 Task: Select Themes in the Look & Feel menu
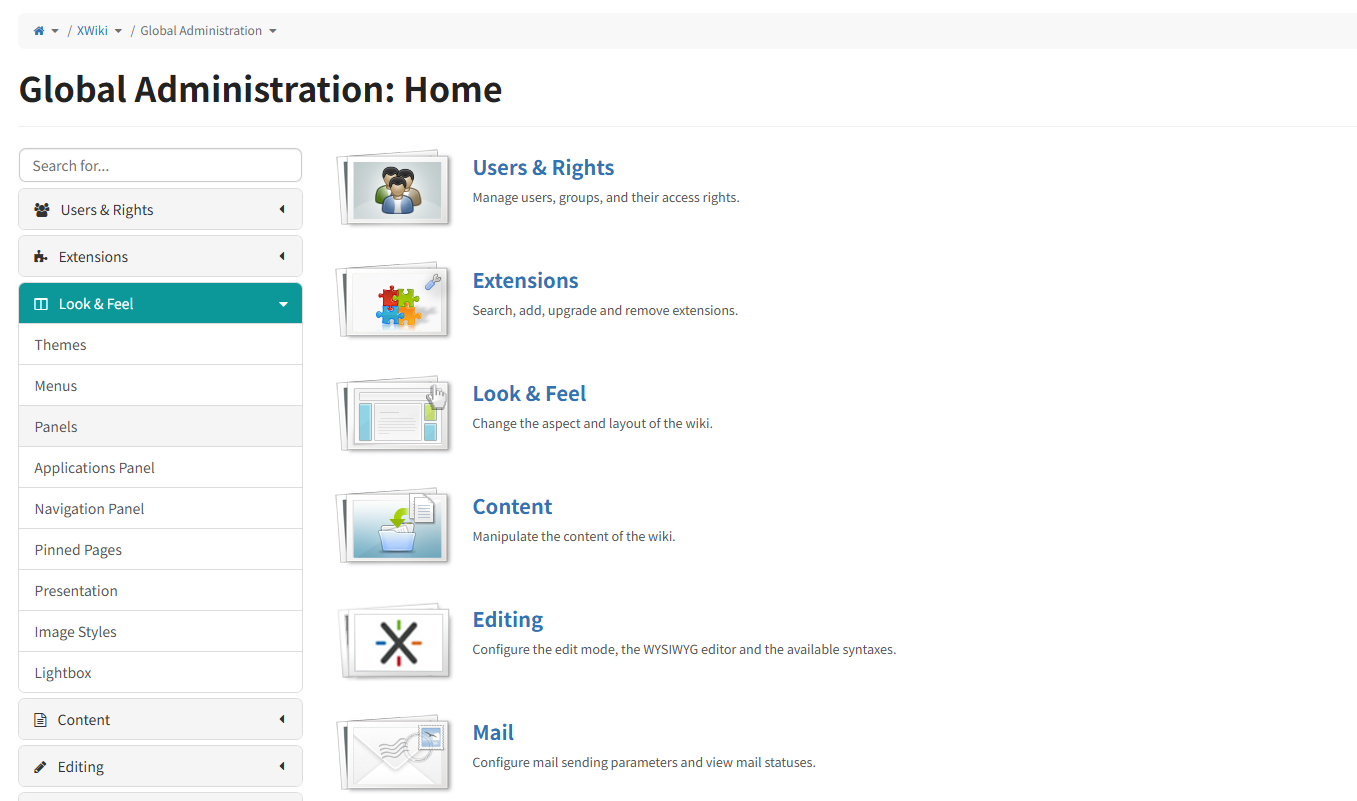point(160,344)
